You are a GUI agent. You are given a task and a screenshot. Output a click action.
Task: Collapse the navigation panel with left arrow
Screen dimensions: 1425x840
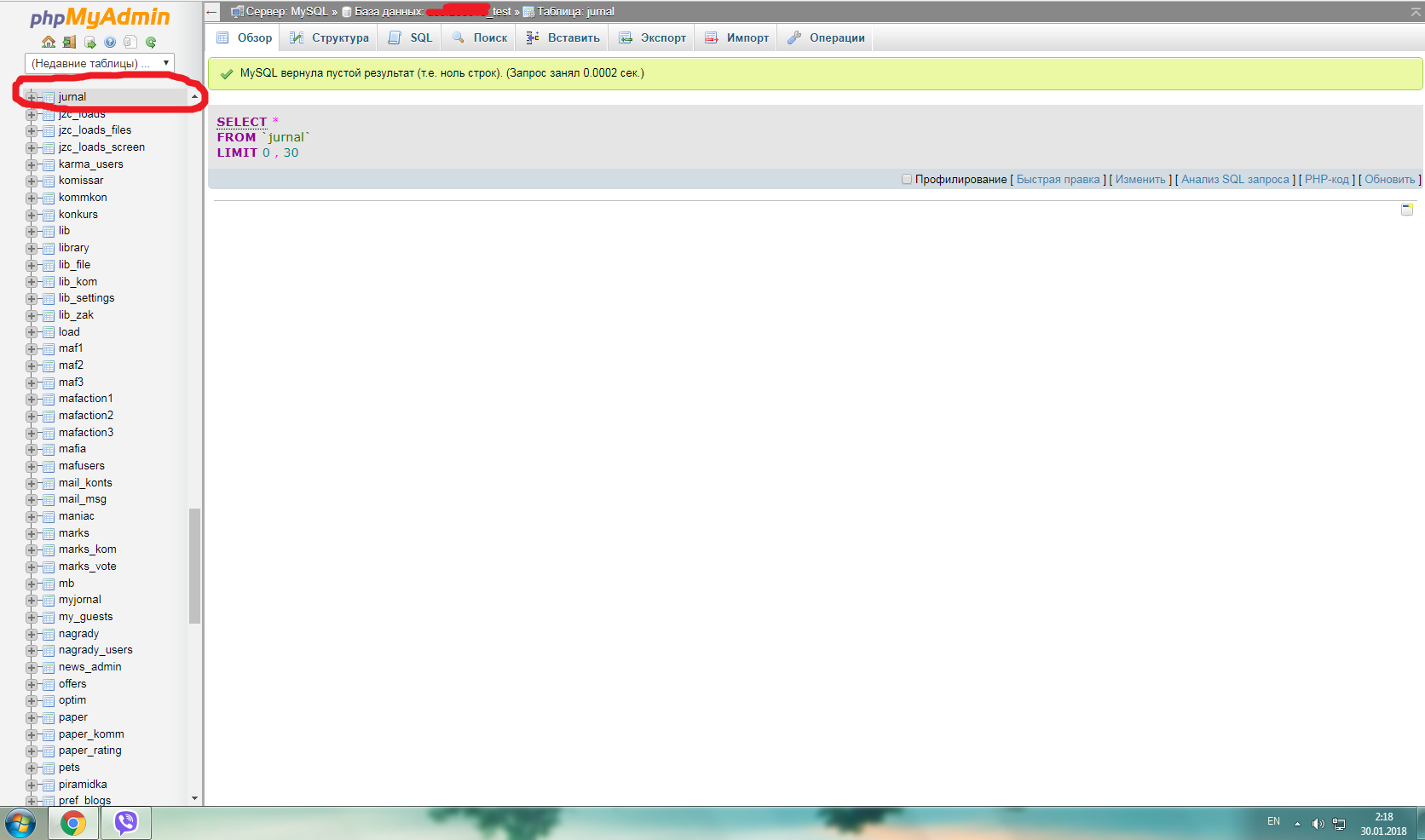click(x=212, y=12)
